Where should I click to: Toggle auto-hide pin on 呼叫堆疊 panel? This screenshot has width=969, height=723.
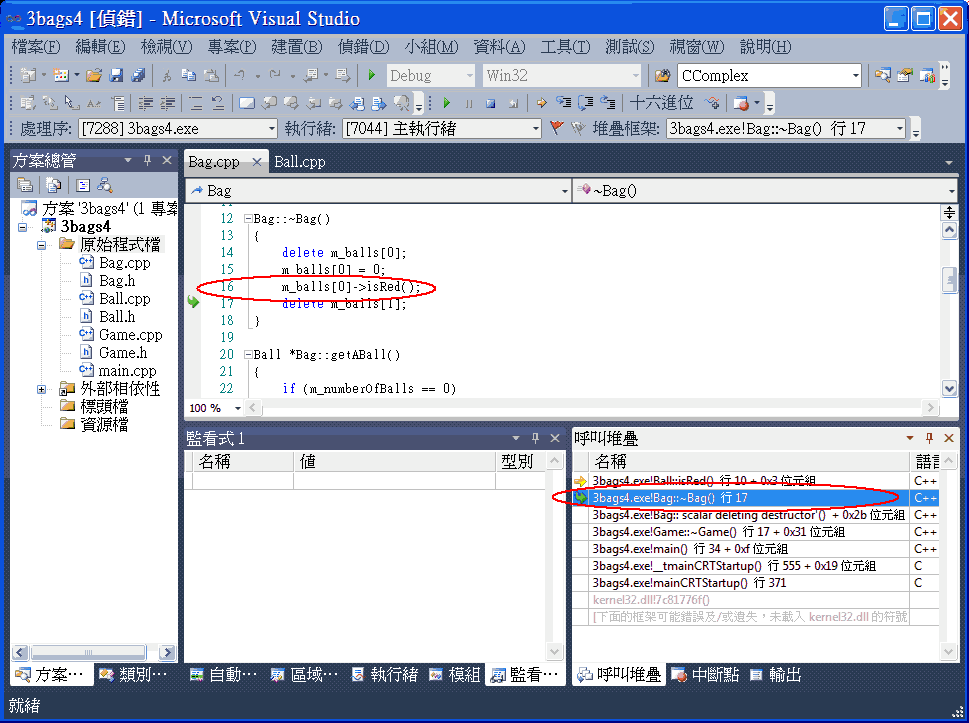point(929,438)
